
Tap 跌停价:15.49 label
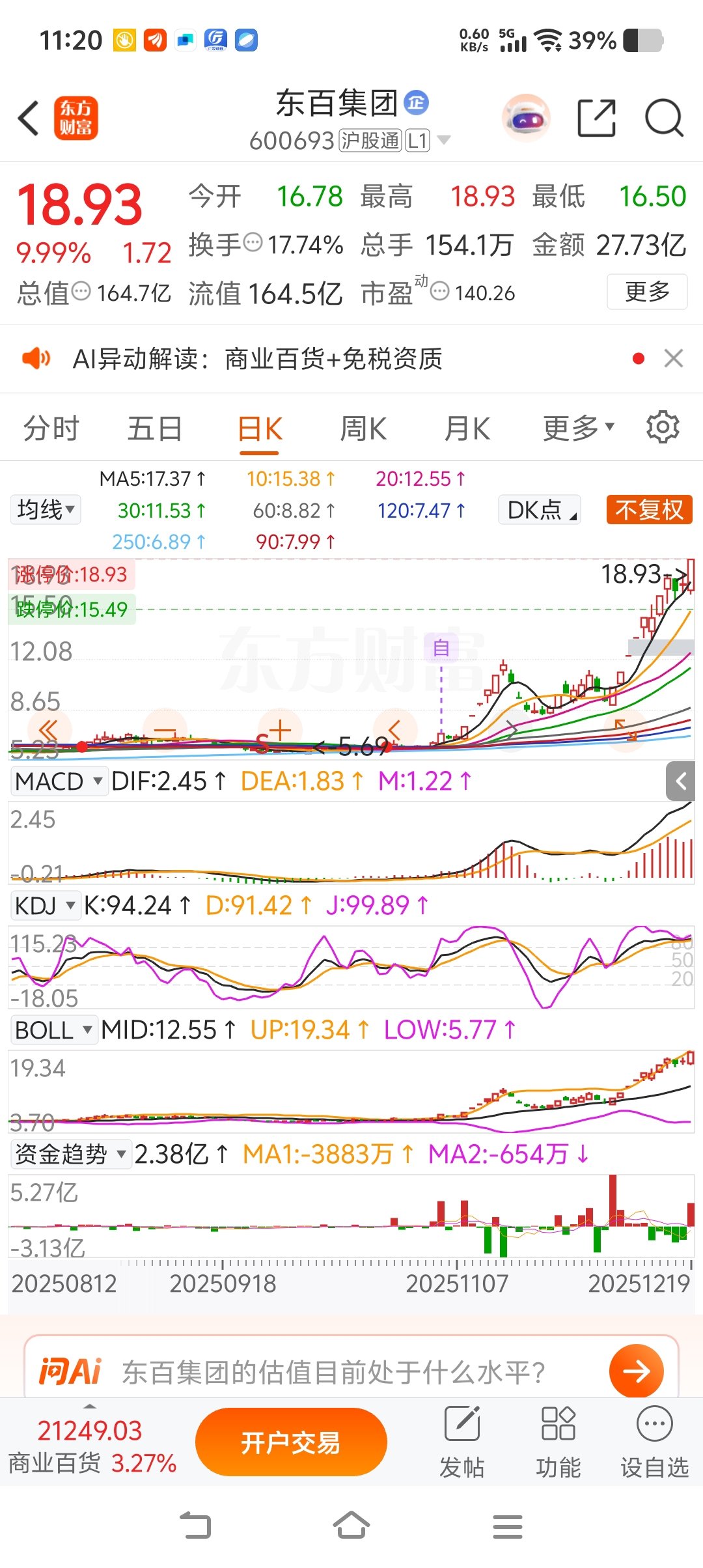(72, 609)
